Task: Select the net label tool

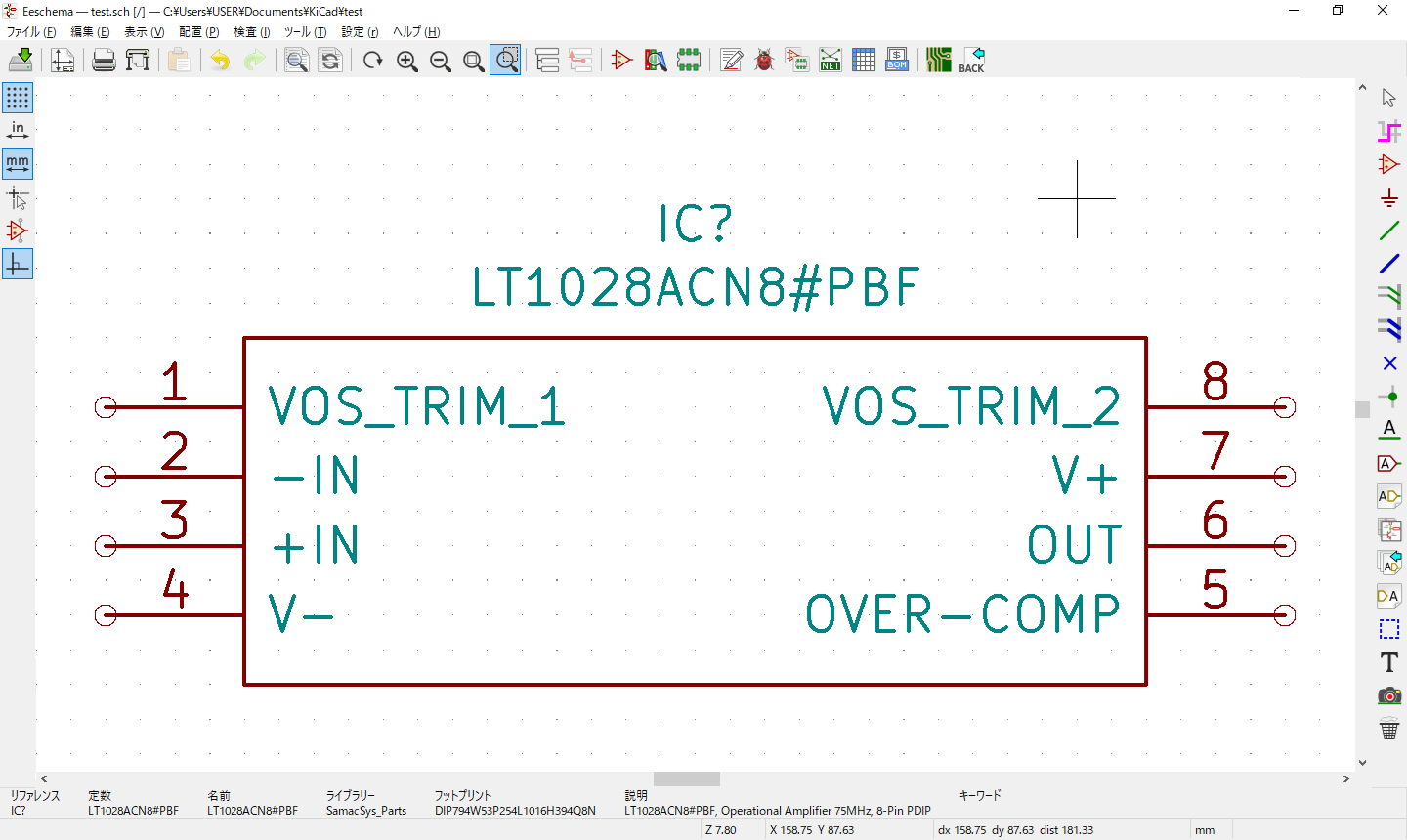Action: [1388, 430]
